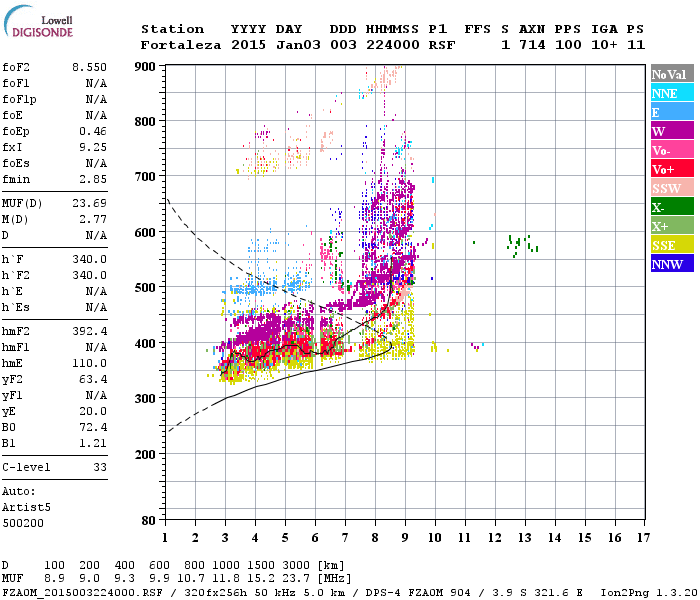Click the 9 MHz x-axis label
The height and width of the screenshot is (600, 700).
pos(405,538)
